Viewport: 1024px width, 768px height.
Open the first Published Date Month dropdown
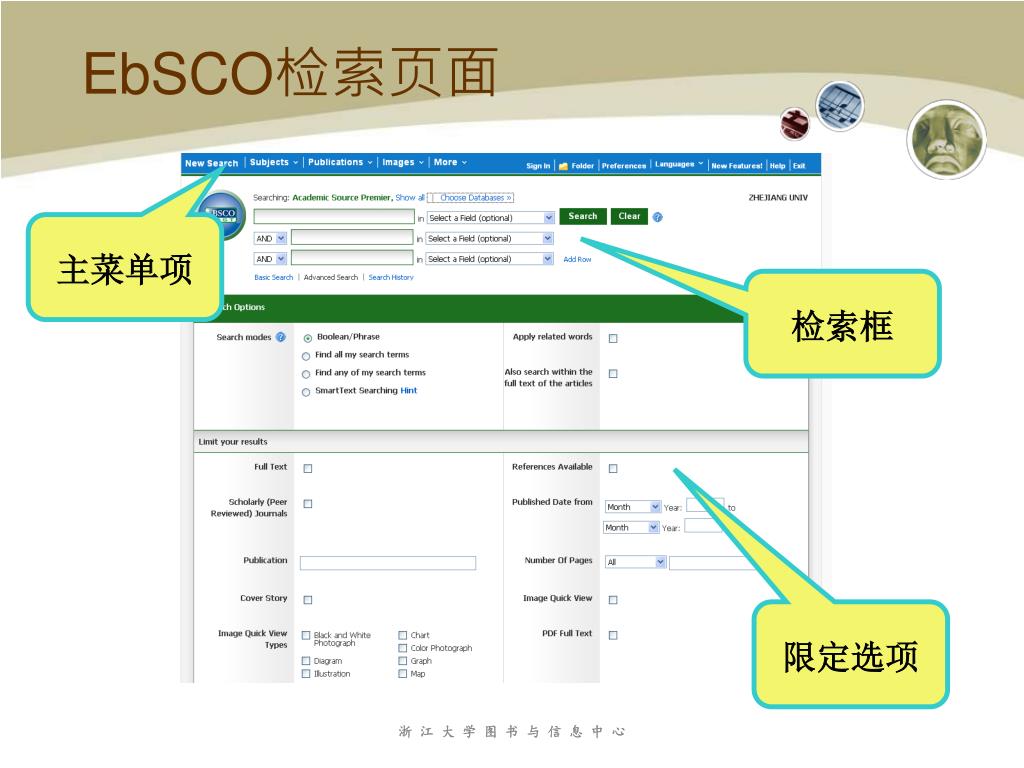point(633,507)
